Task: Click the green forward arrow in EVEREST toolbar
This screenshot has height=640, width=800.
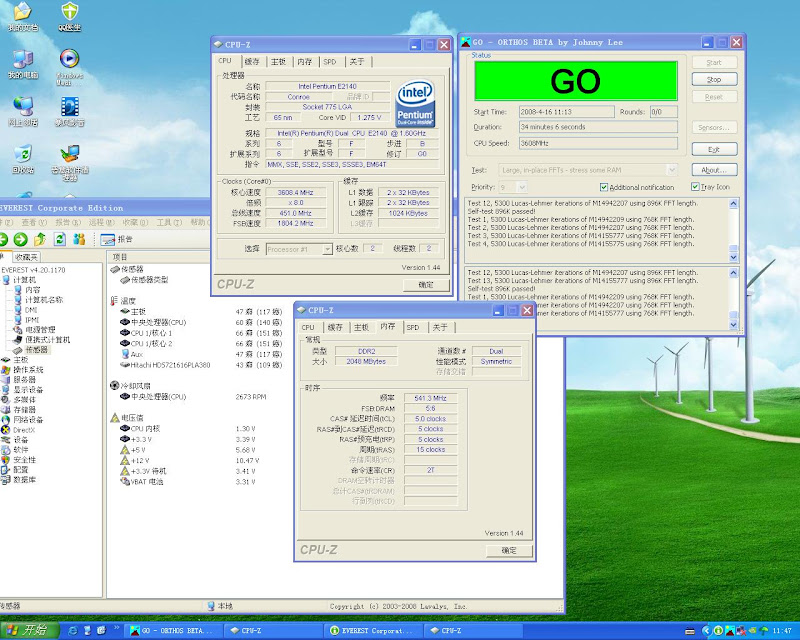Action: click(x=19, y=239)
